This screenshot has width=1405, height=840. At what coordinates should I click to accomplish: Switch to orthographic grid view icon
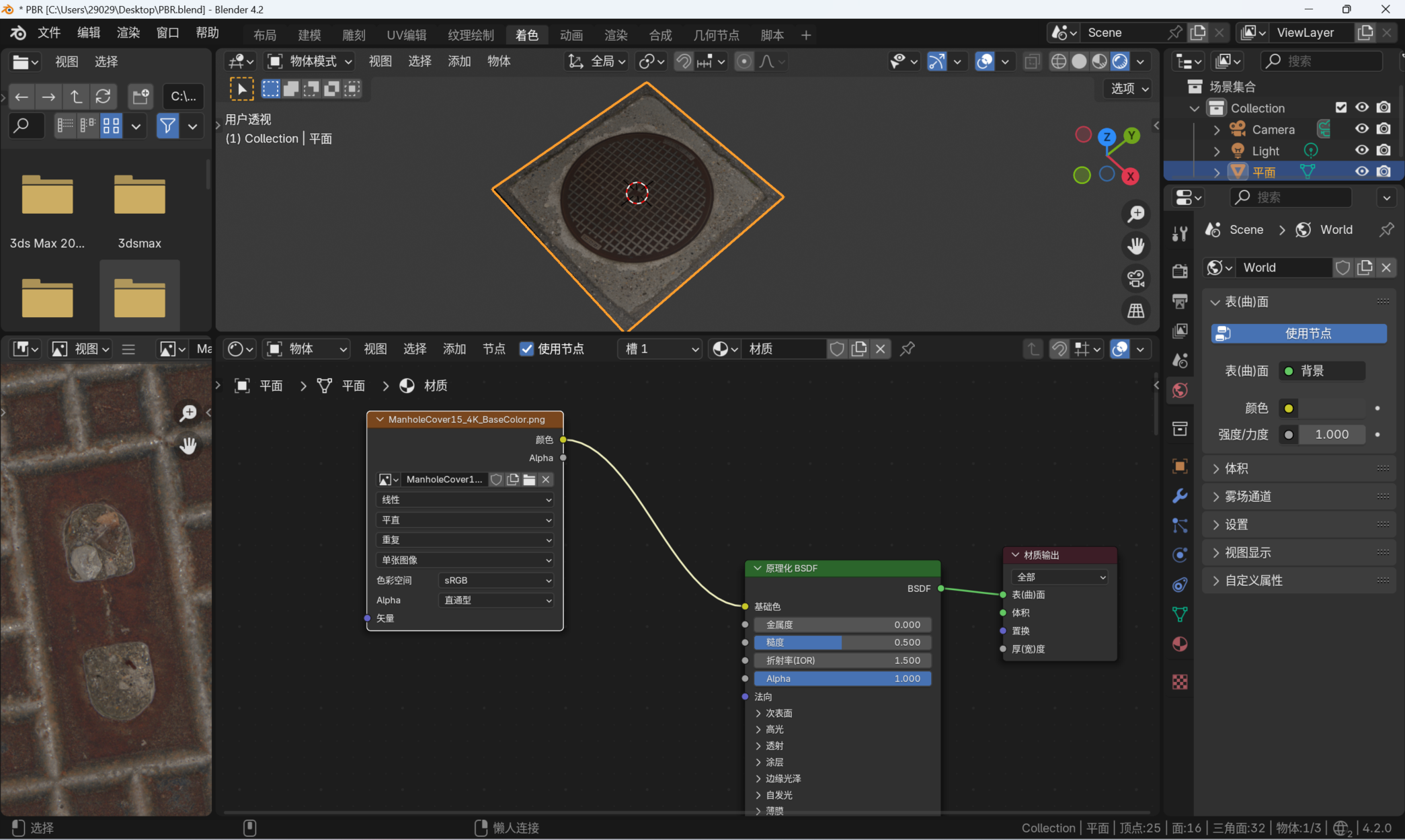[1136, 310]
